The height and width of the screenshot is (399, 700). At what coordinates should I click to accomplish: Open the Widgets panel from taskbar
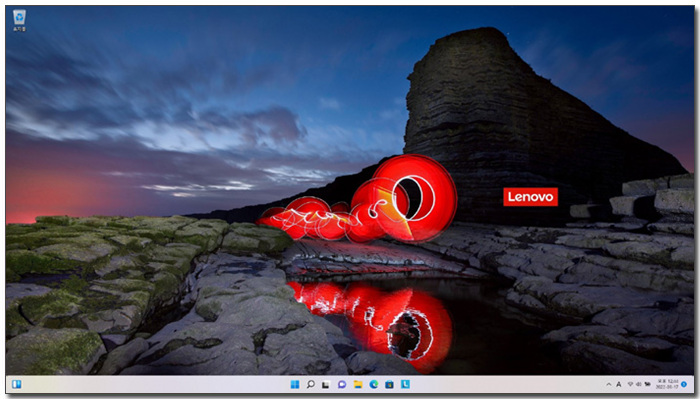click(x=17, y=384)
